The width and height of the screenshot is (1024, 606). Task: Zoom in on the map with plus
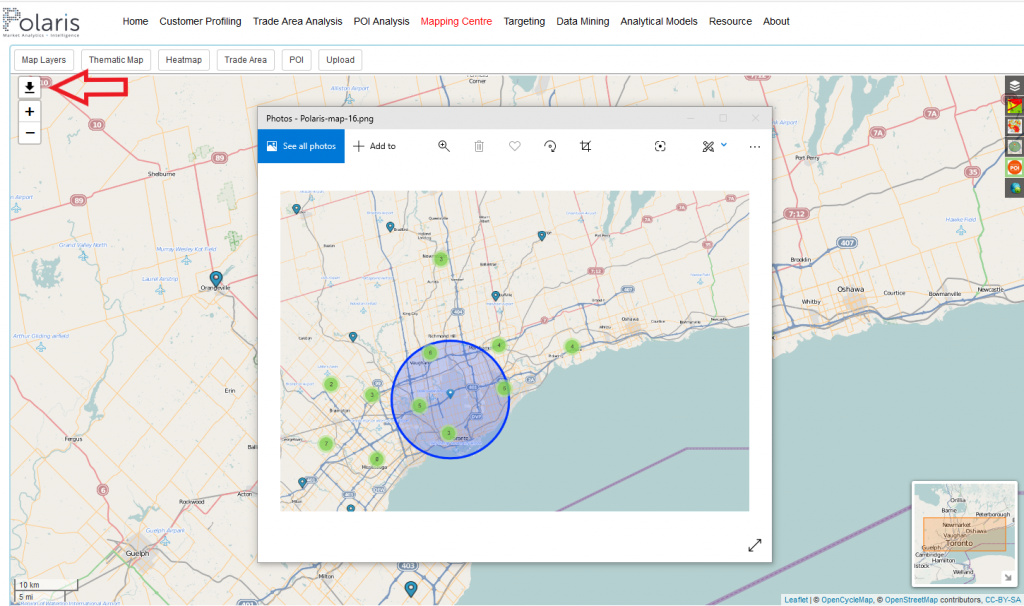[30, 112]
